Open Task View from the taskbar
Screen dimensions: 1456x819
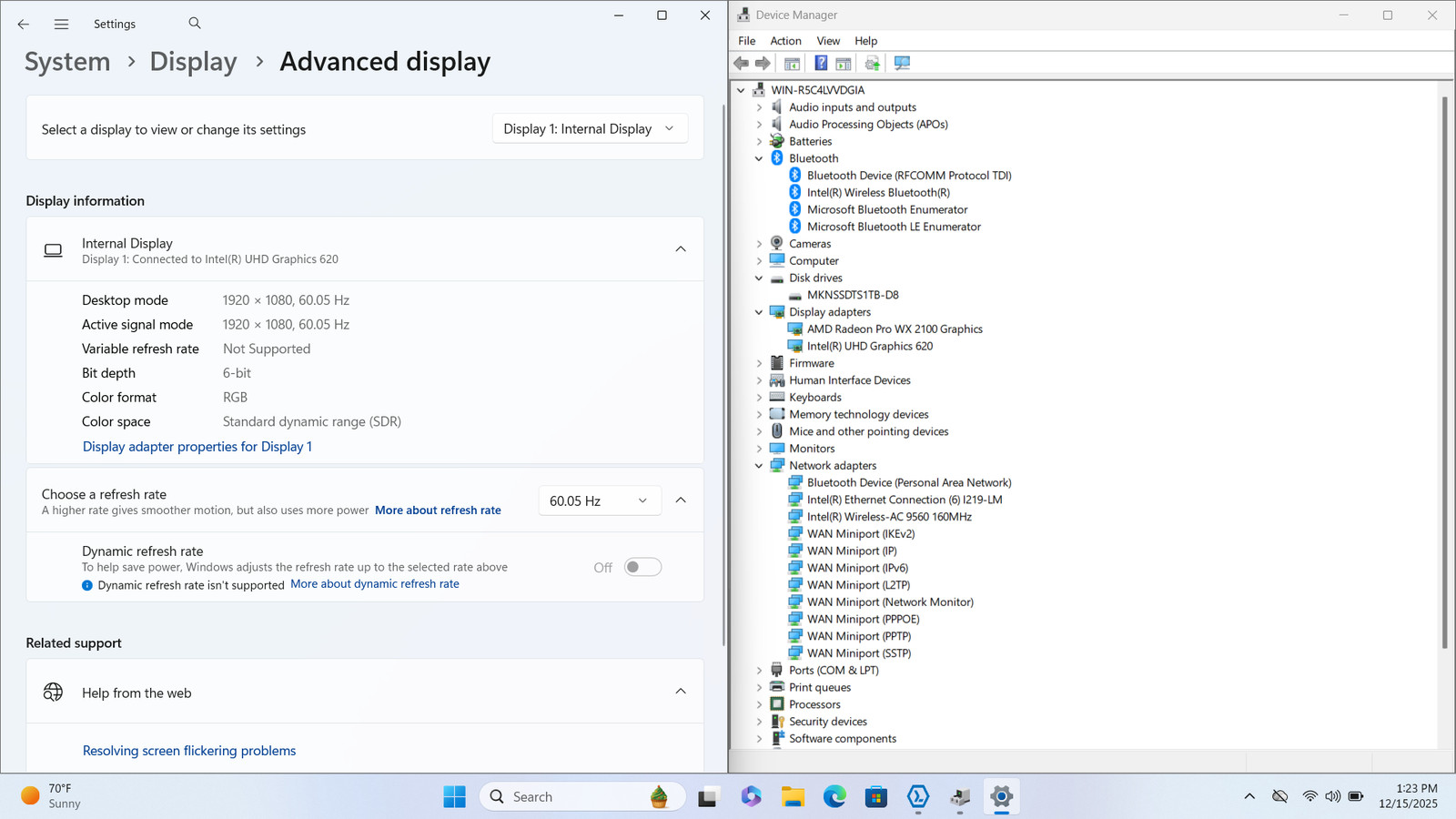coord(708,797)
